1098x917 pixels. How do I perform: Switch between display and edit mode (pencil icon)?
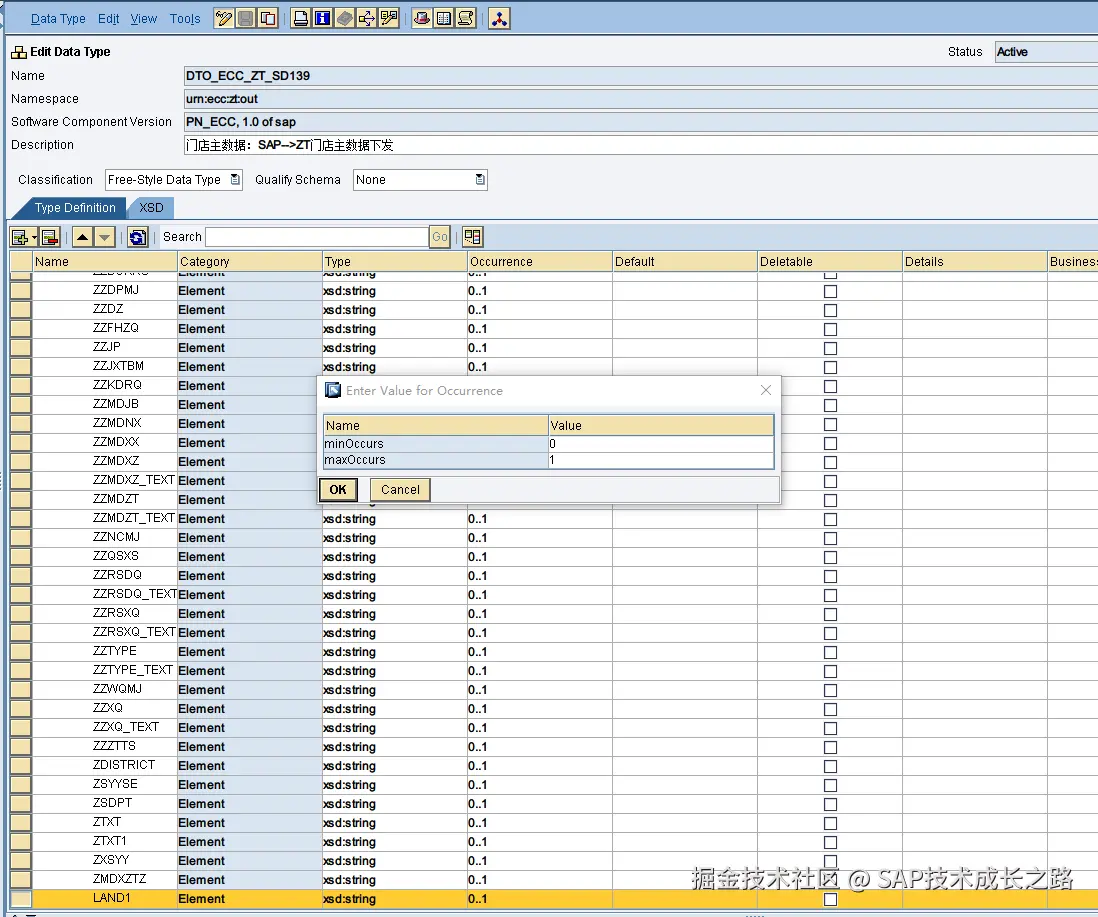(224, 18)
